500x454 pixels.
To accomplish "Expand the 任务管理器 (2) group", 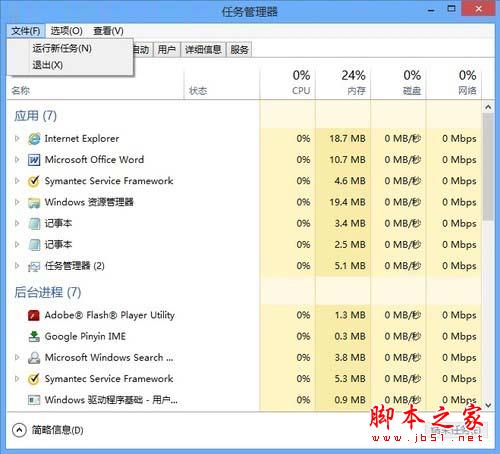I will (17, 266).
